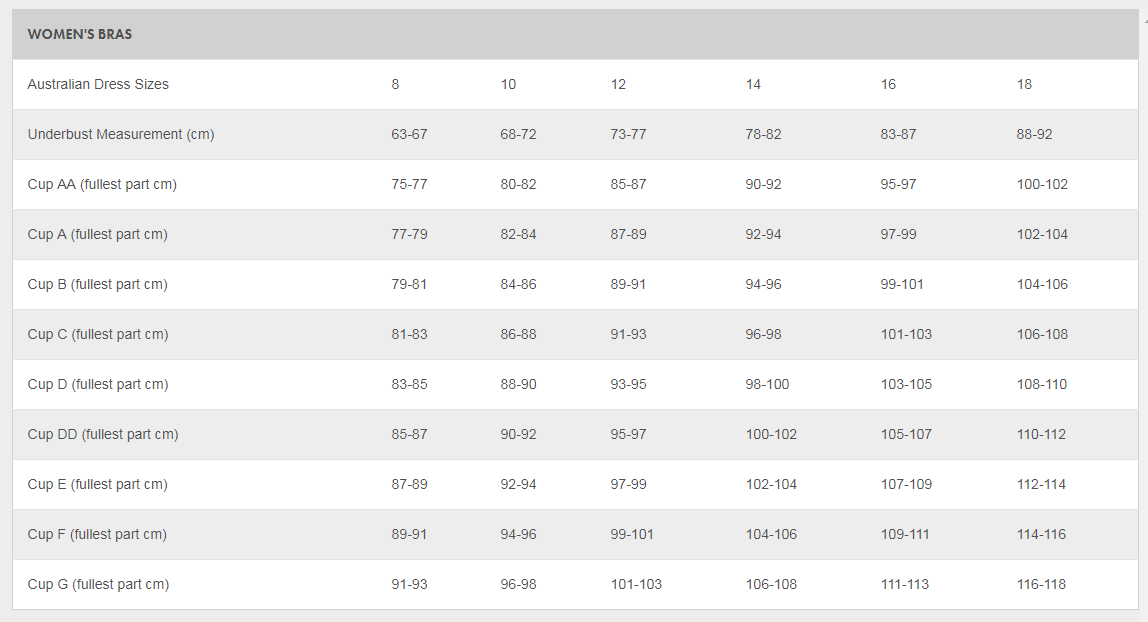Viewport: 1148px width, 622px height.
Task: Select Cup G value 116-118
Action: pyautogui.click(x=1041, y=584)
